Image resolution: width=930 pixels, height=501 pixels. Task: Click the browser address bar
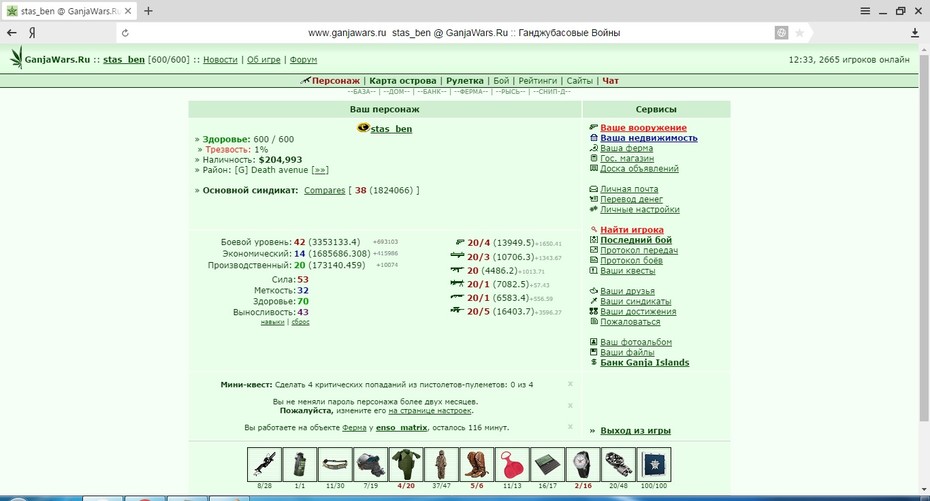pyautogui.click(x=464, y=33)
